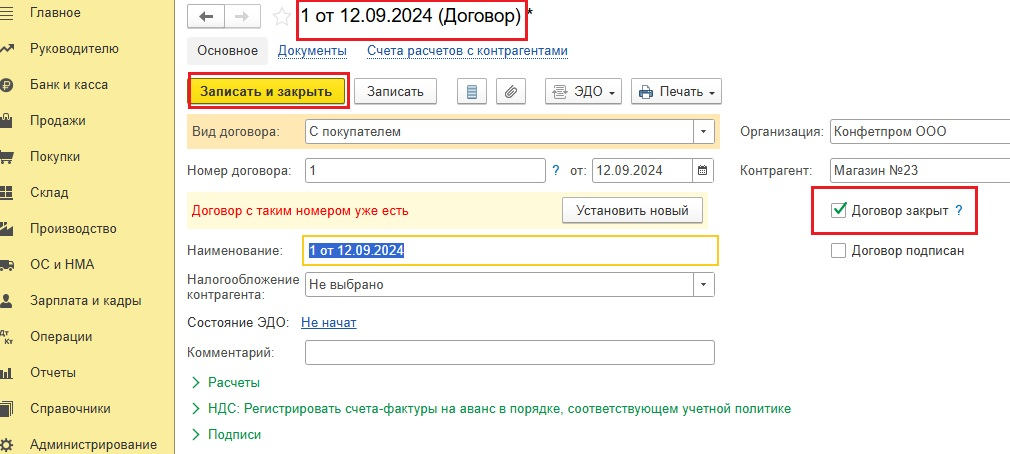Go forward with the right arrow button
Image resolution: width=1010 pixels, height=454 pixels.
click(x=242, y=17)
